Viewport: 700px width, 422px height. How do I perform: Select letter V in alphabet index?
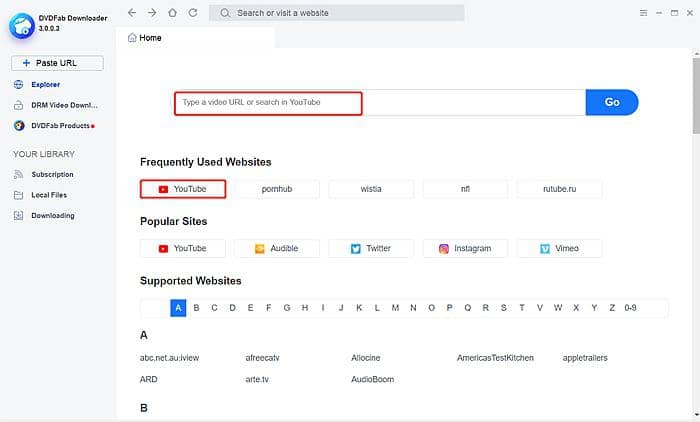coord(540,308)
